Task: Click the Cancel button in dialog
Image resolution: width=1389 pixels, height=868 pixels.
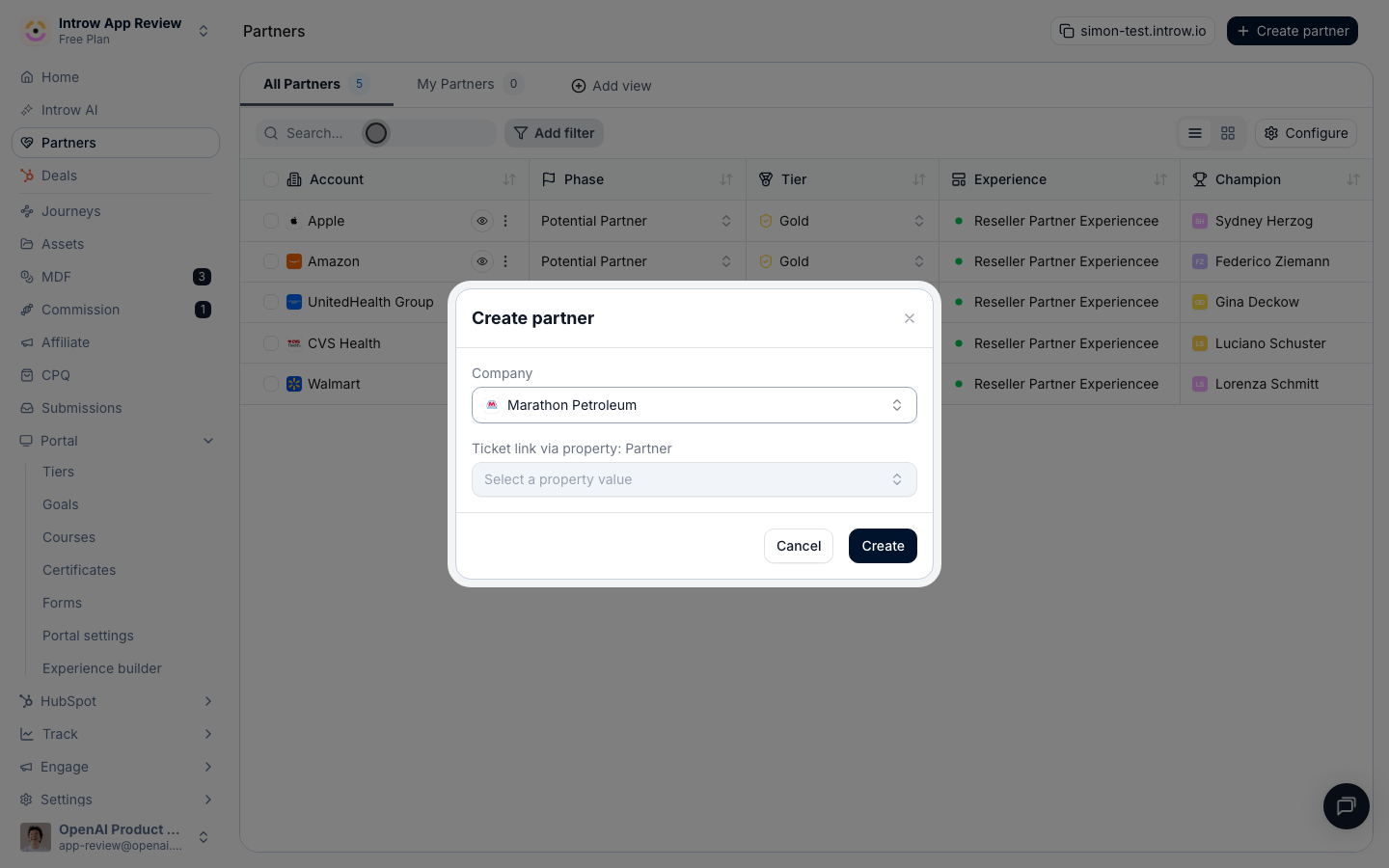Action: coord(799,546)
